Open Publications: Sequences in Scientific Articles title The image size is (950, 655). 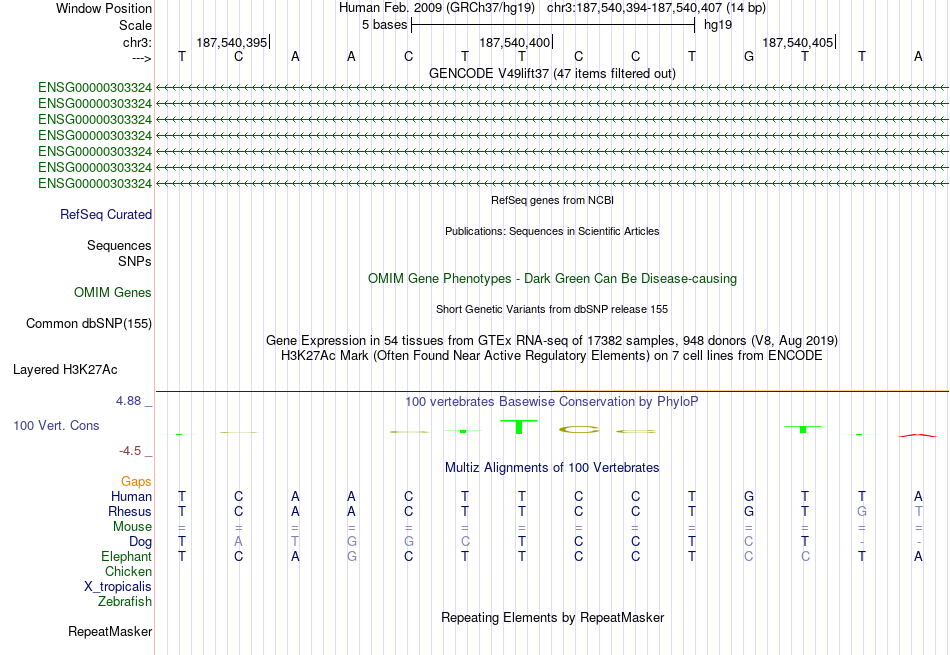click(552, 231)
